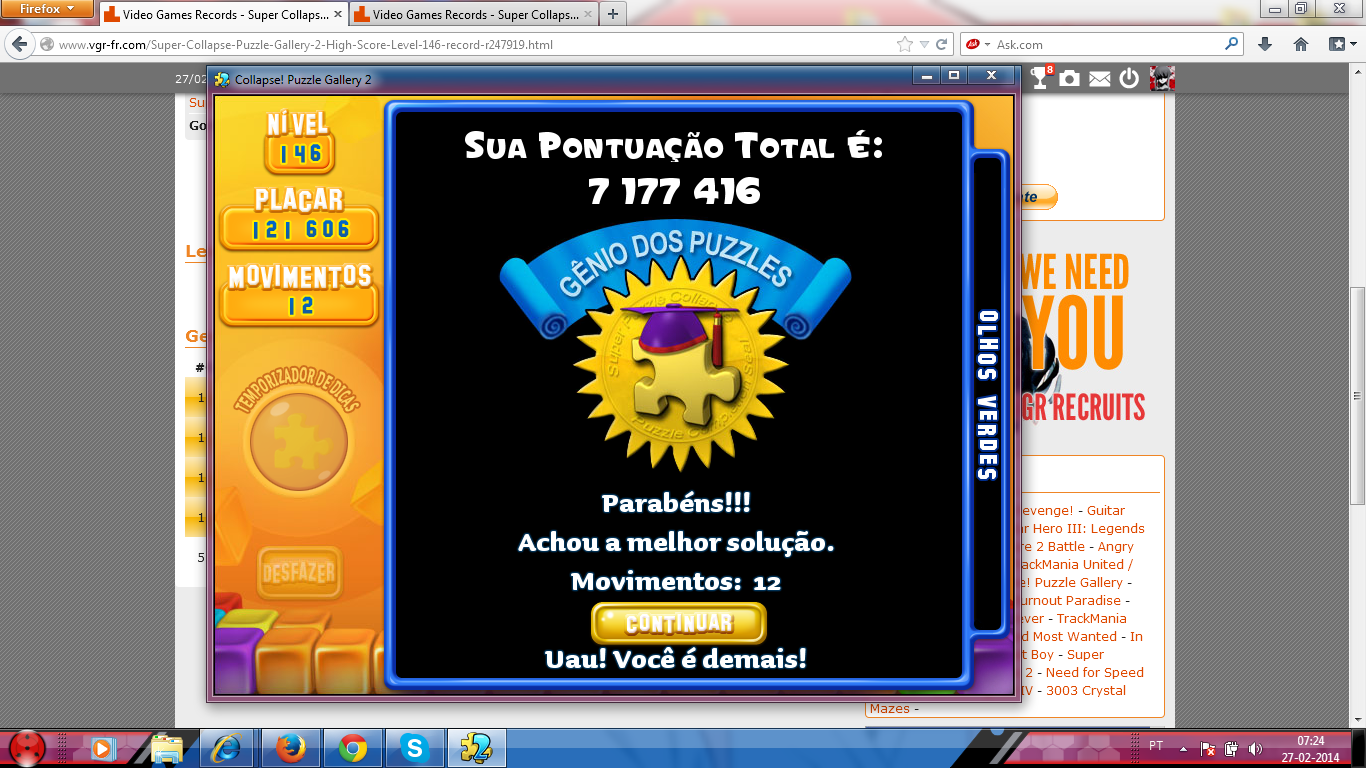Open messages envelope icon

1100,79
